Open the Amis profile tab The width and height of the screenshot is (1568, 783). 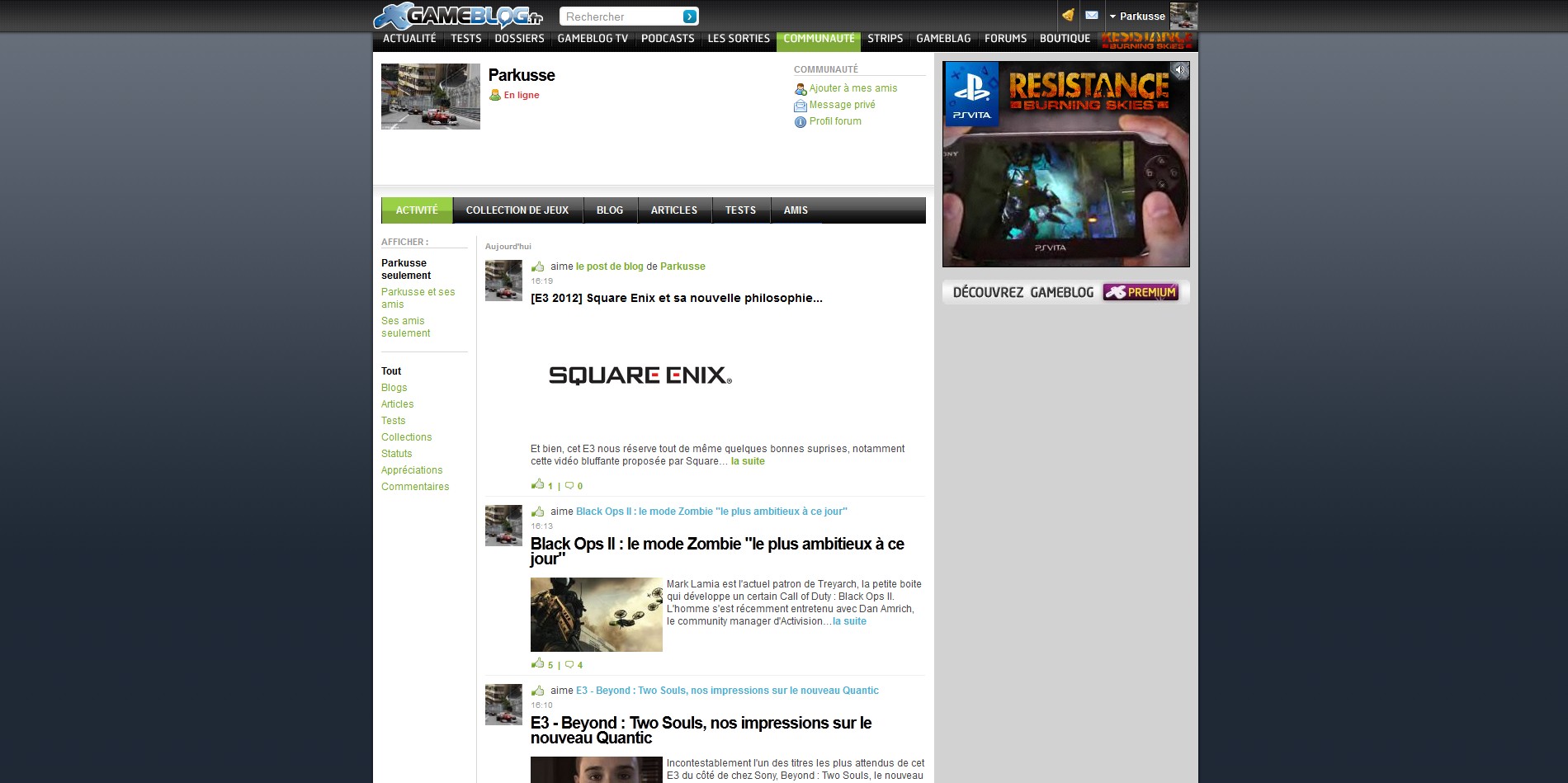point(795,210)
